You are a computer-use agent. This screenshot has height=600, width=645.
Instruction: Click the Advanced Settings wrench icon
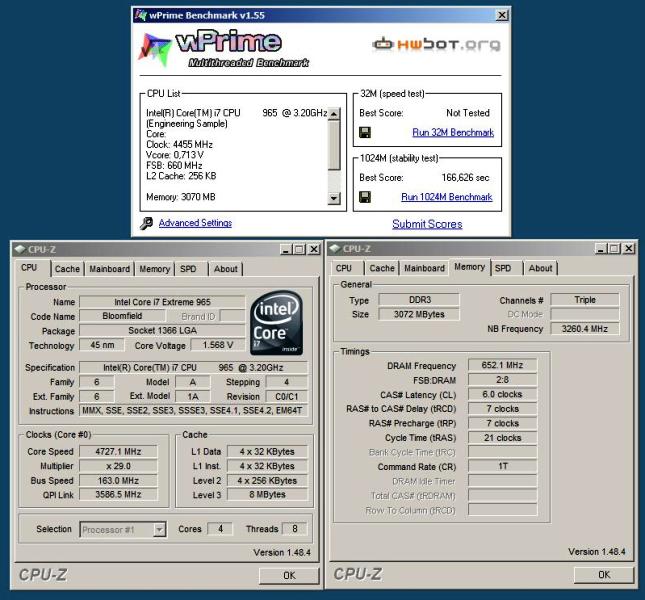146,223
